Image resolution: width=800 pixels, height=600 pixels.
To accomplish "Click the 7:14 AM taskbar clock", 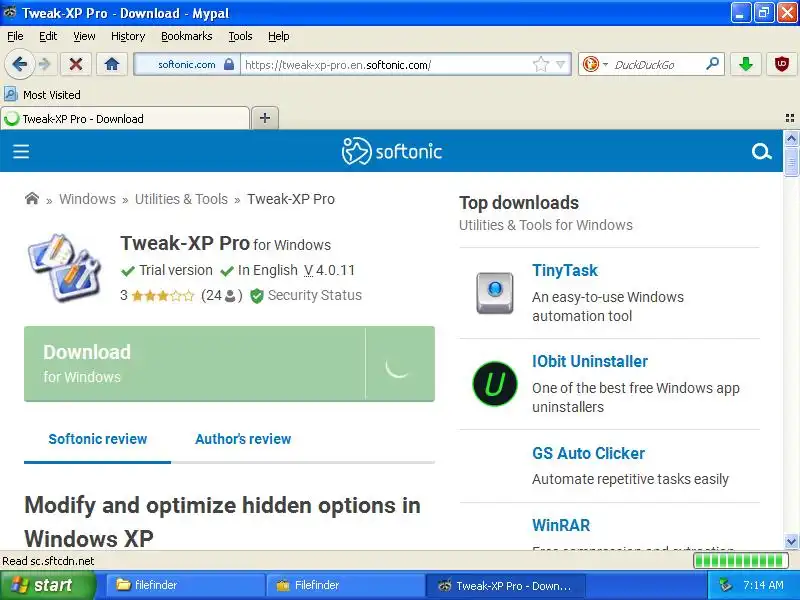I will 763,585.
